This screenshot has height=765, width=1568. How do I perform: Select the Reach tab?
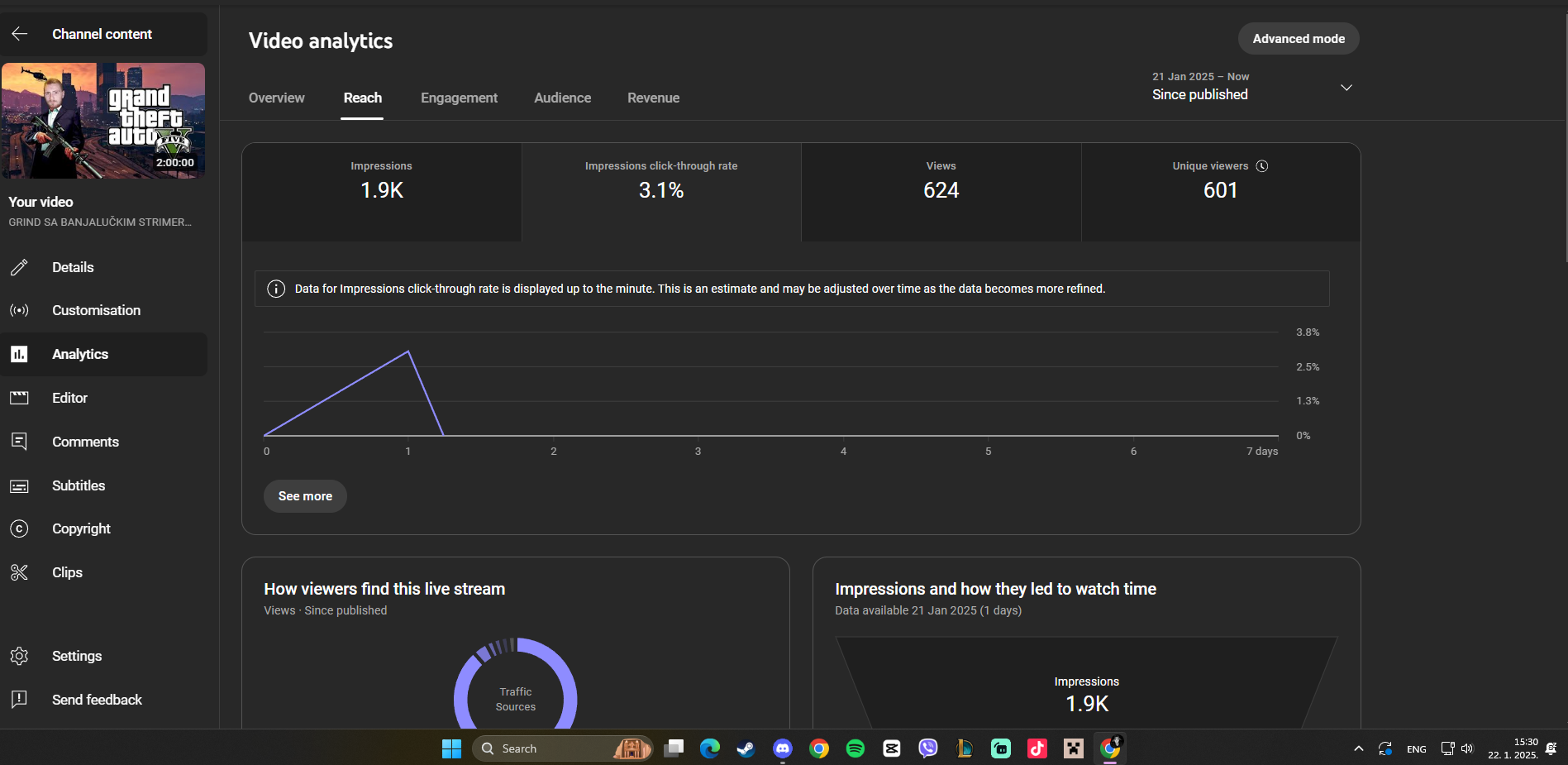(363, 98)
